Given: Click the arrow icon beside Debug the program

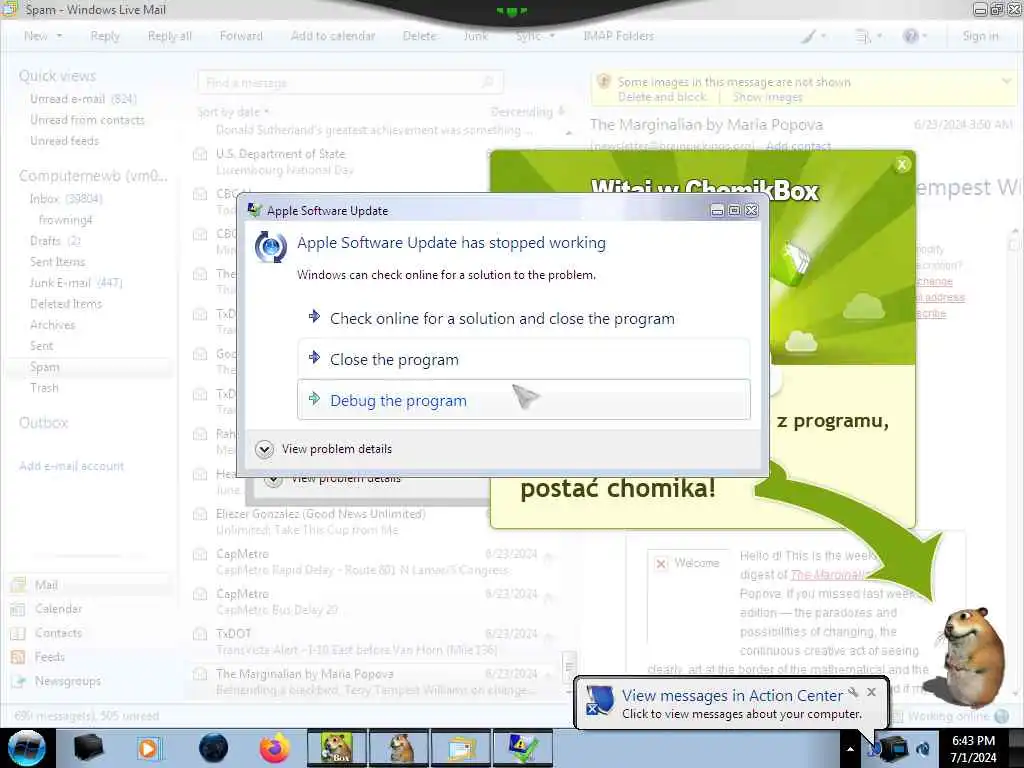Looking at the screenshot, I should point(314,399).
